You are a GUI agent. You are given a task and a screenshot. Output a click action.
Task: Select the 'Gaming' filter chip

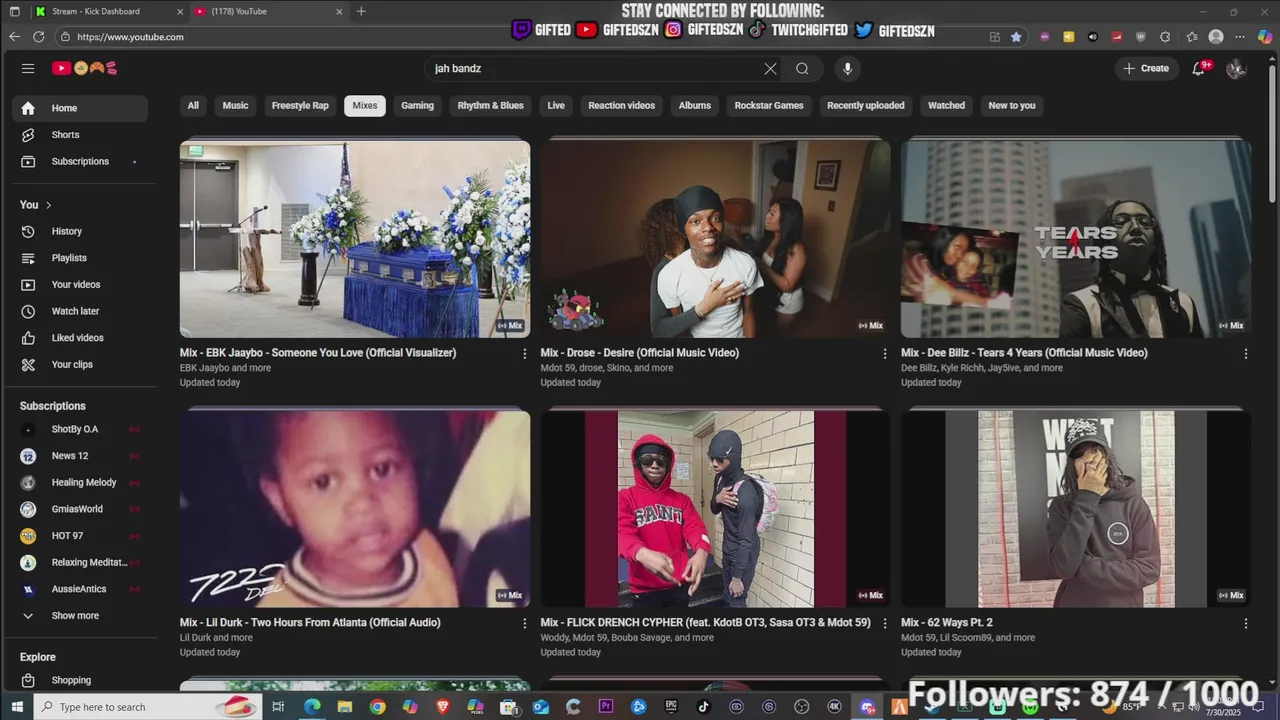point(418,105)
